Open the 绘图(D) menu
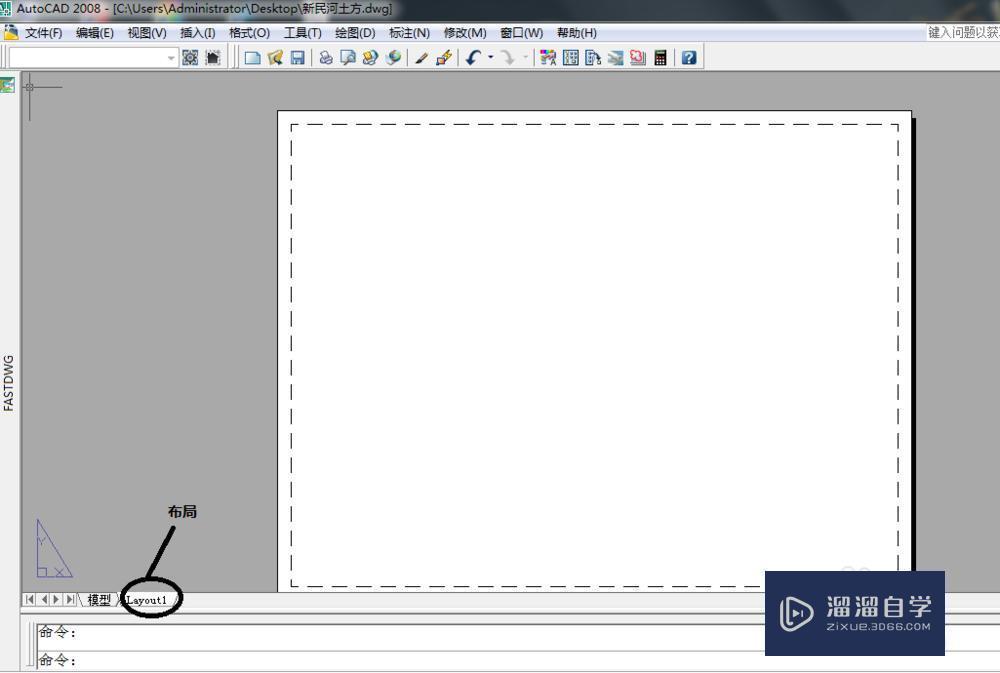Image resolution: width=1000 pixels, height=673 pixels. (355, 33)
